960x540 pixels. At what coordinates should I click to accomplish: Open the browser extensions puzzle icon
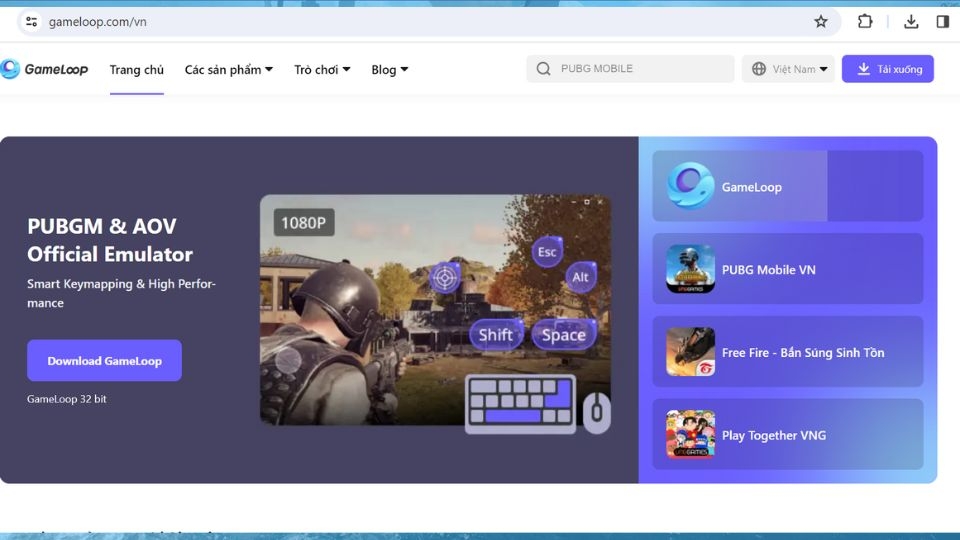click(864, 21)
